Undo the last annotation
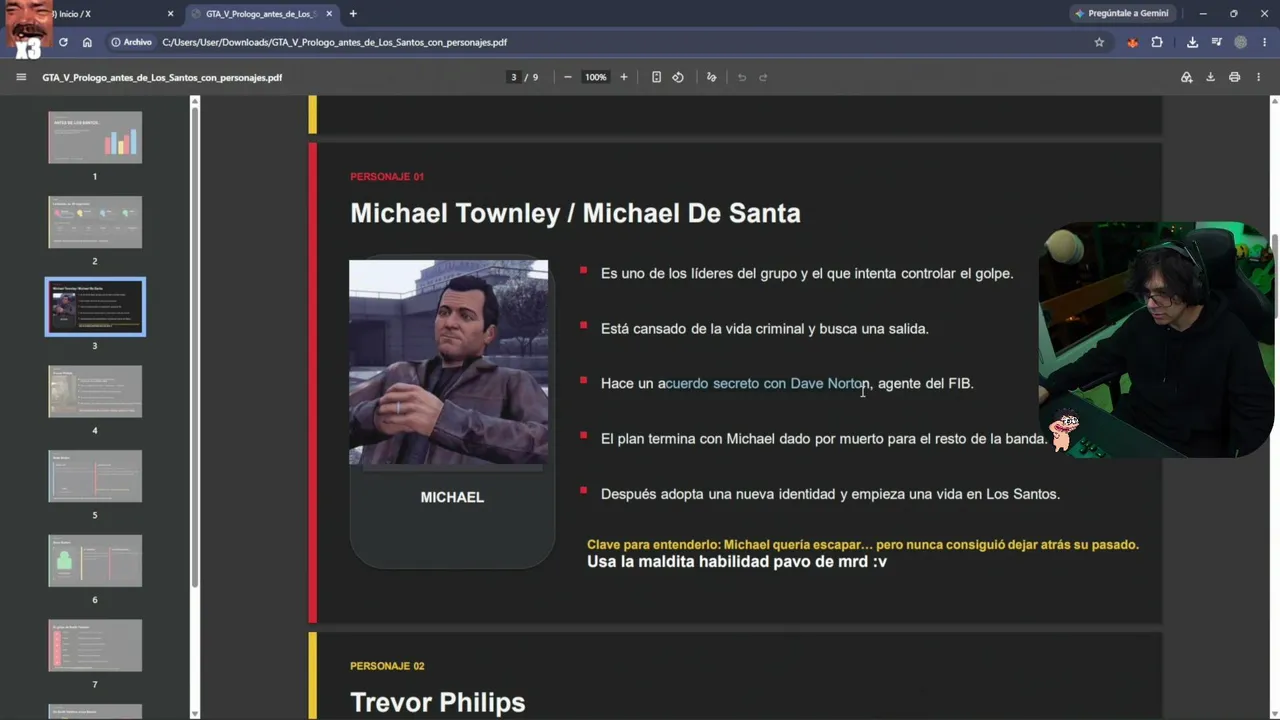The width and height of the screenshot is (1280, 720). tap(742, 77)
